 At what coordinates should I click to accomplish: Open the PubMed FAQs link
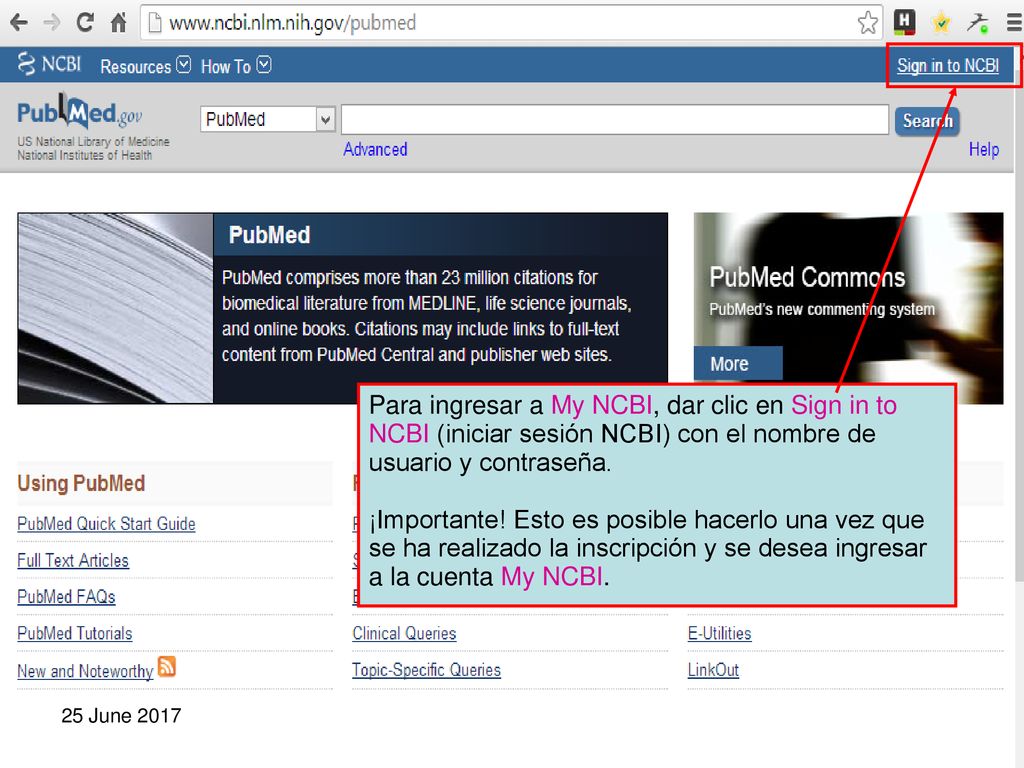67,597
